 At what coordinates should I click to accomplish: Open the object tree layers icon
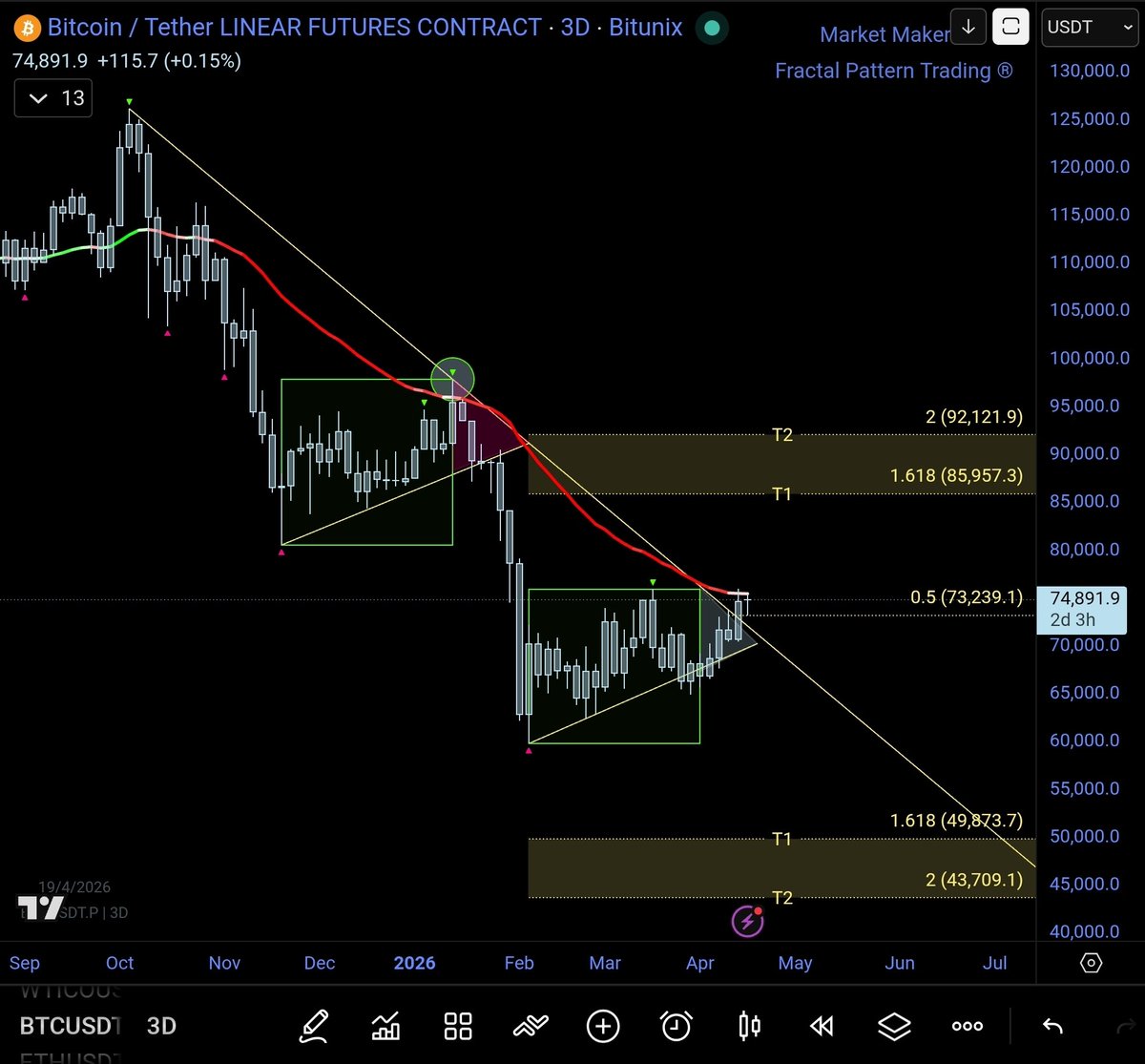(x=894, y=1026)
